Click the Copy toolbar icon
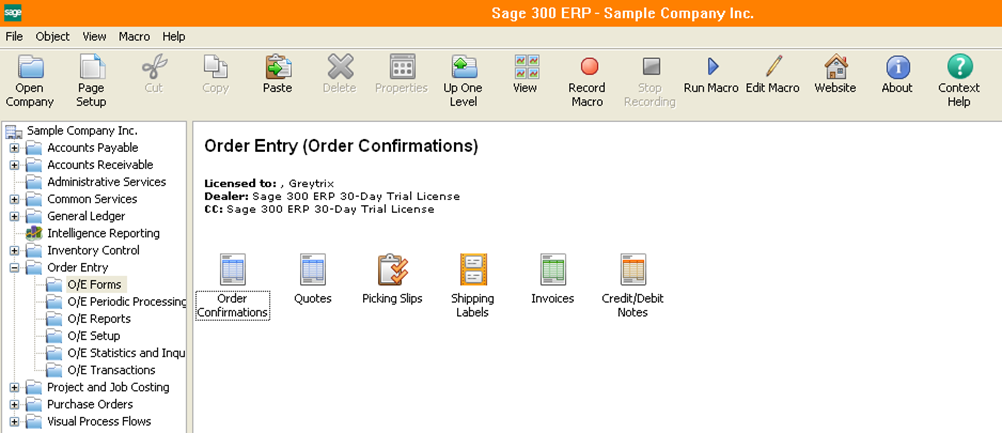The image size is (1002, 433). (215, 66)
